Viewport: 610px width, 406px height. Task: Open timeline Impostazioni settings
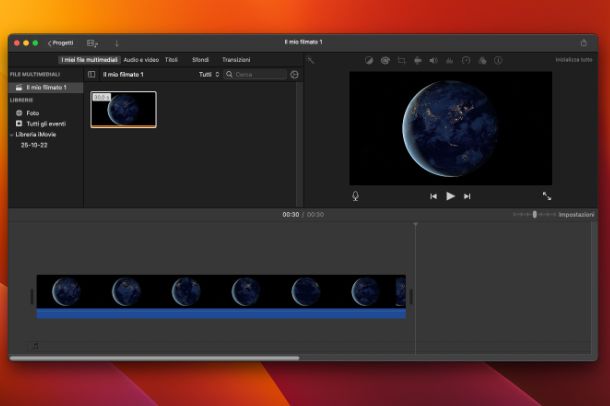[576, 215]
